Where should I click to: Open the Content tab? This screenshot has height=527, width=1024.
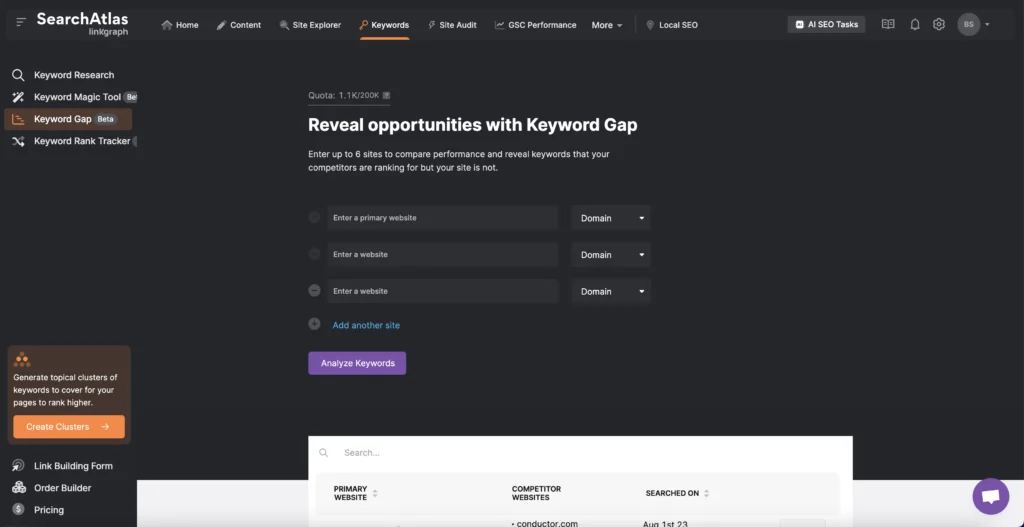[239, 25]
